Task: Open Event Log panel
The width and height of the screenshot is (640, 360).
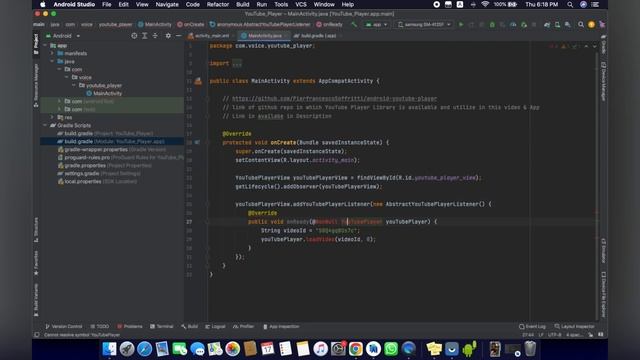Action: click(532, 327)
